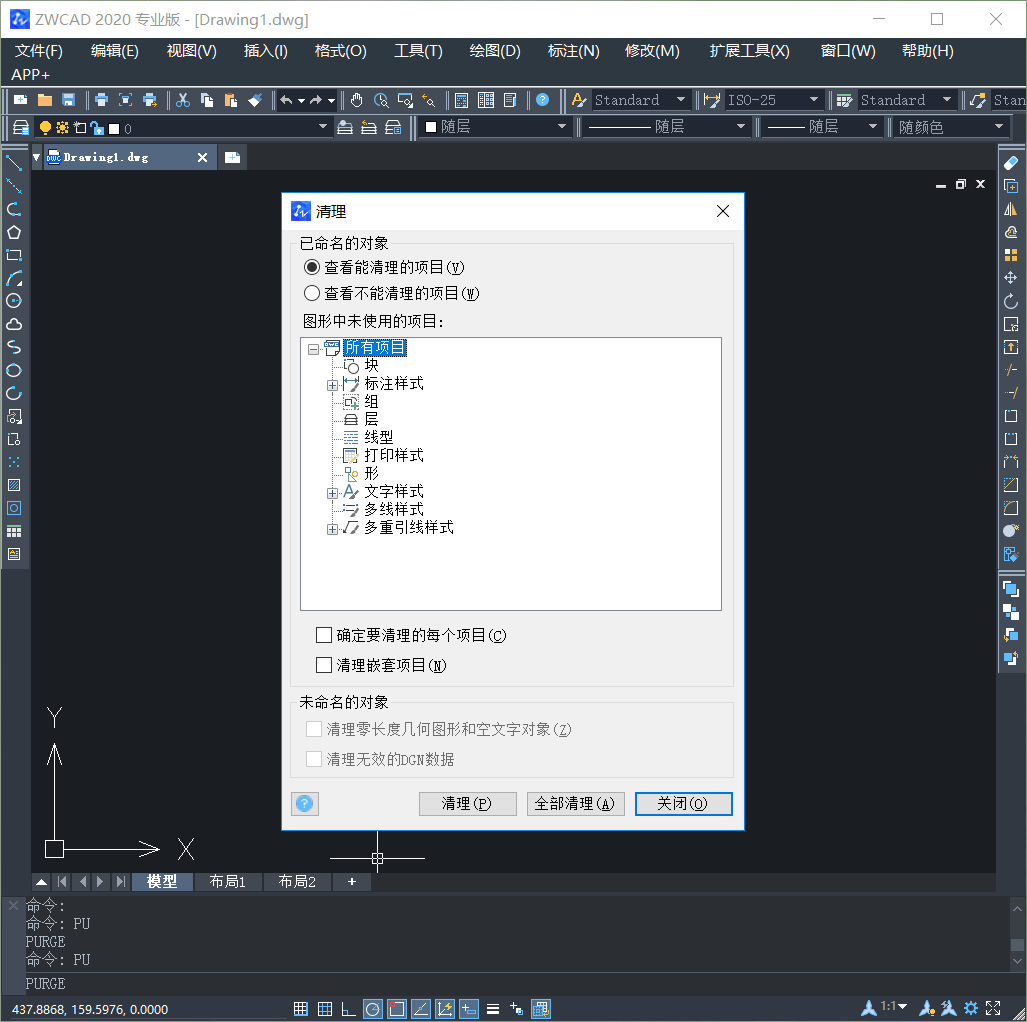Click the Cut scissors icon in toolbar

coord(183,100)
